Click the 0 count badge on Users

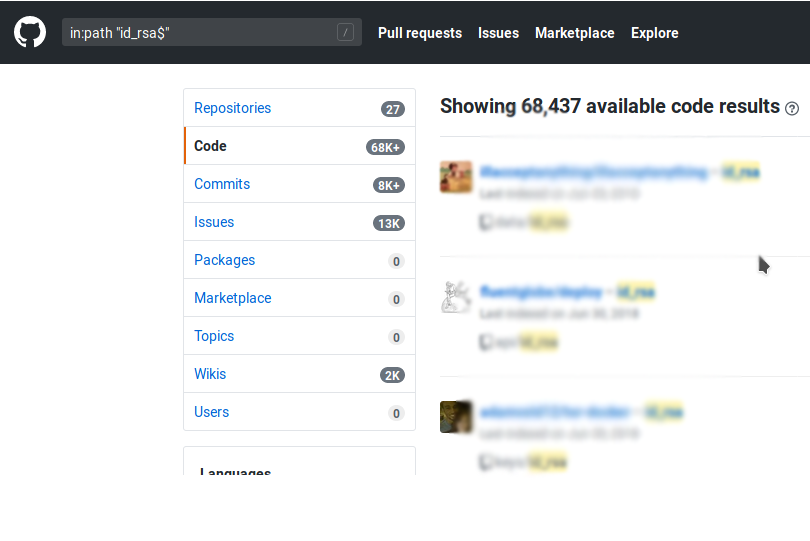pyautogui.click(x=396, y=413)
